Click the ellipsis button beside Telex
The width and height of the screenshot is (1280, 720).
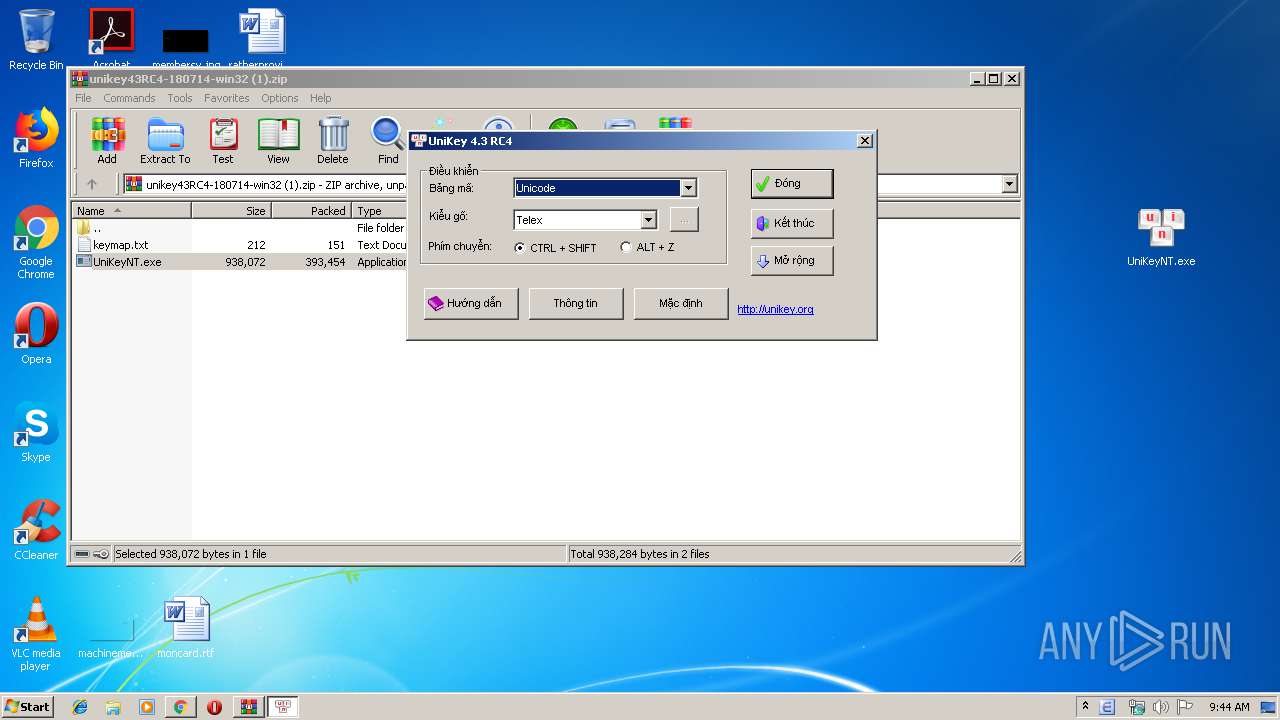click(x=684, y=220)
